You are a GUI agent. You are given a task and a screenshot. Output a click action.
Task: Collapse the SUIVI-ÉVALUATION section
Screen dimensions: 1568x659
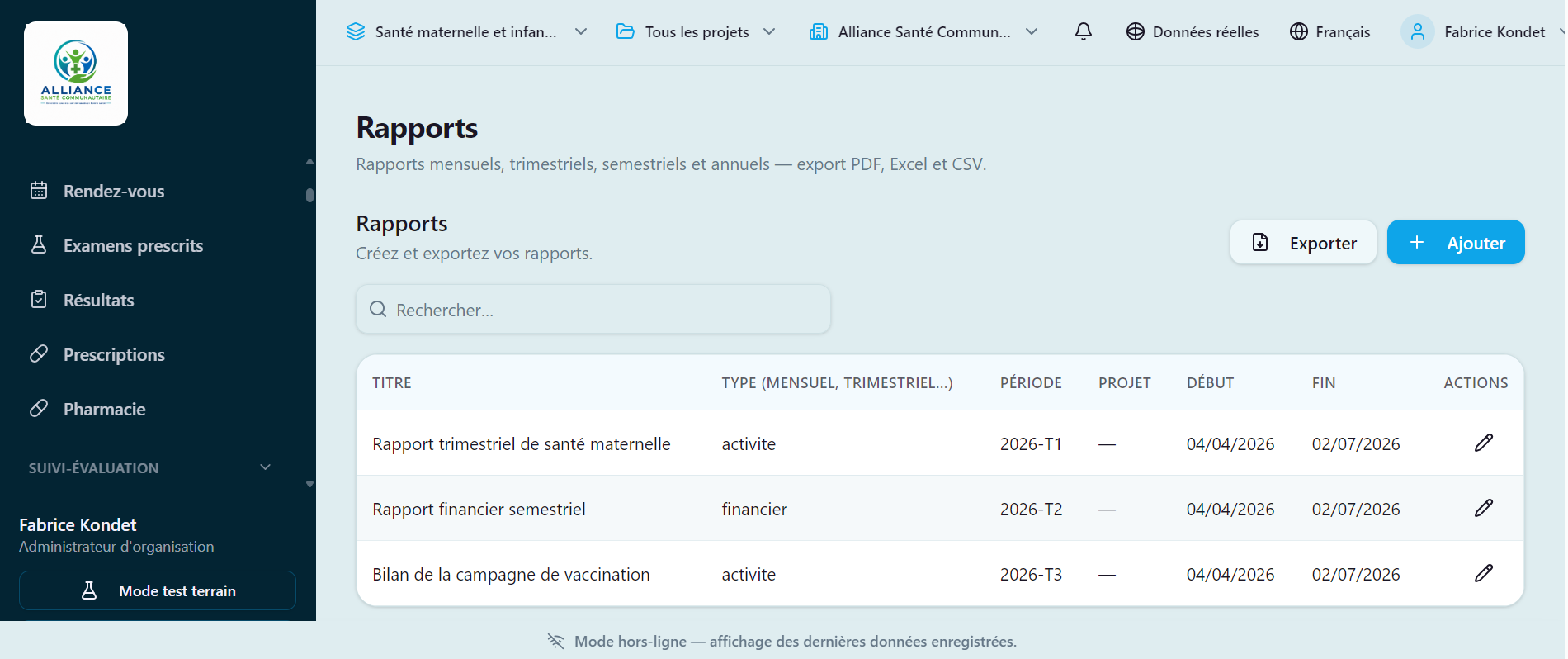150,467
